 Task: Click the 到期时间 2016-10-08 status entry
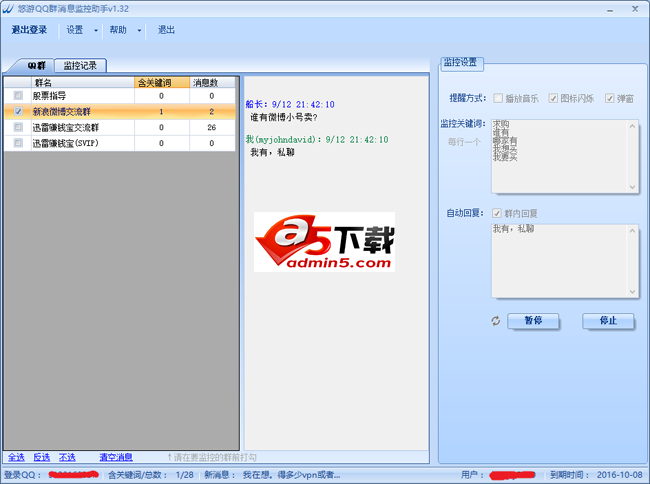tap(596, 475)
